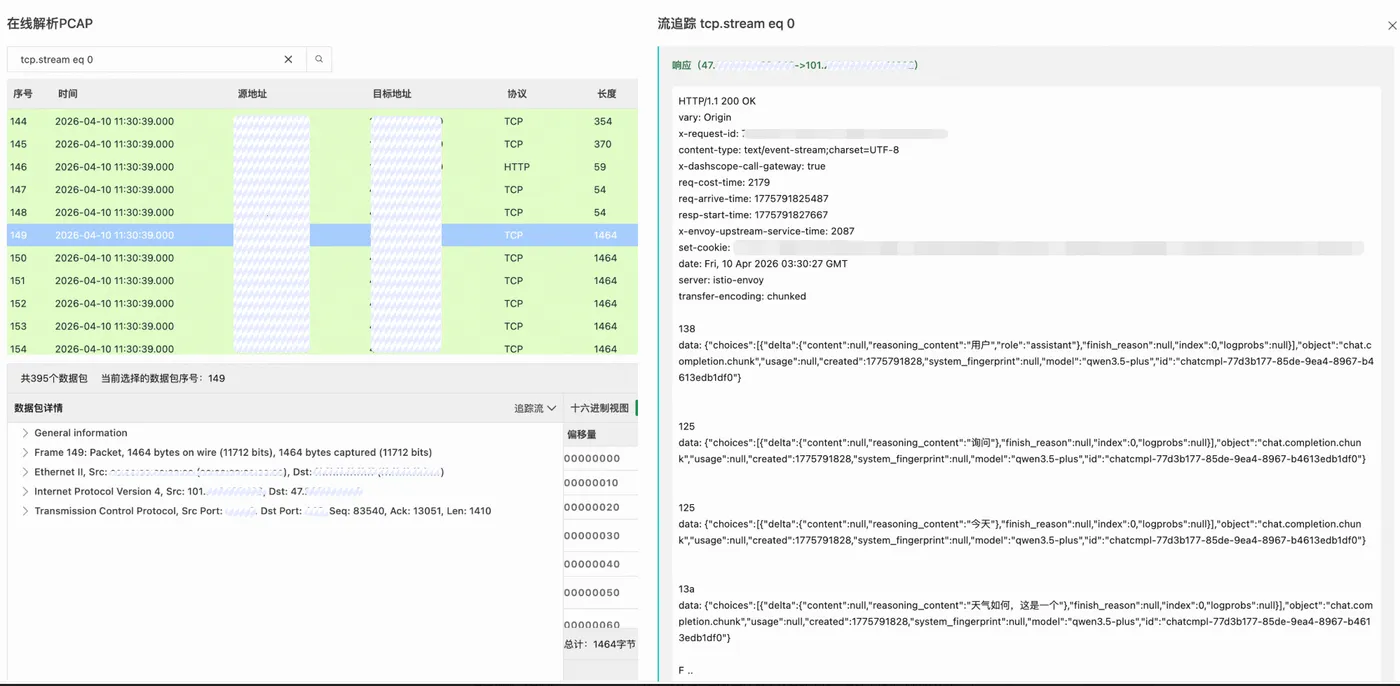
Task: Click hex offset row 00000000
Action: coord(600,459)
